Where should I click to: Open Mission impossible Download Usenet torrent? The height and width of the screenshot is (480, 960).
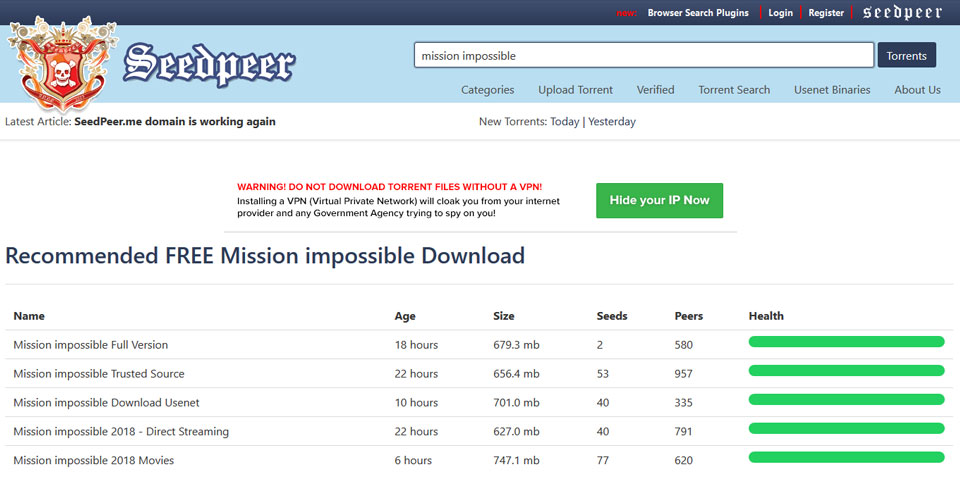(107, 403)
